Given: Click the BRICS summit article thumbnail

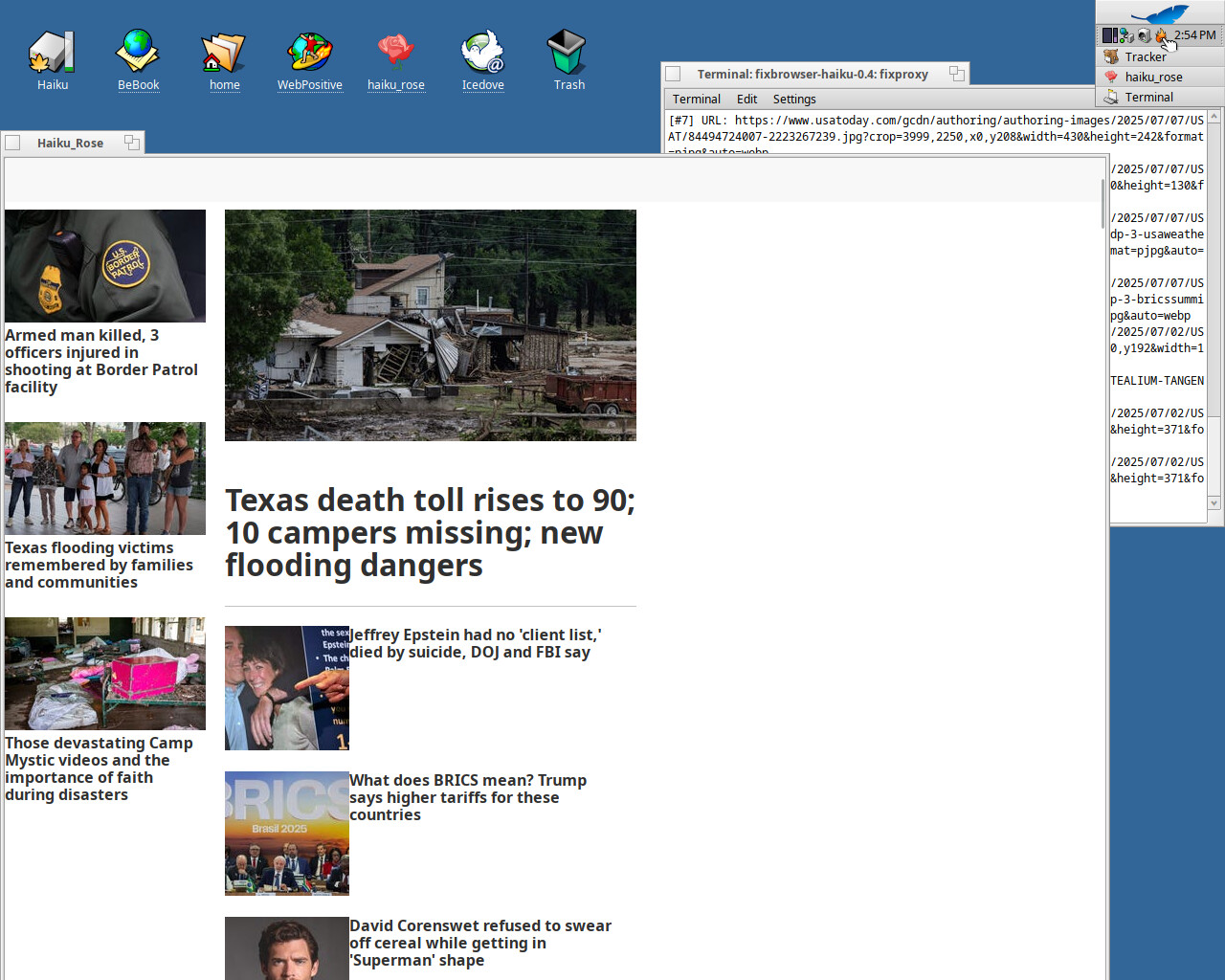Looking at the screenshot, I should pos(287,834).
